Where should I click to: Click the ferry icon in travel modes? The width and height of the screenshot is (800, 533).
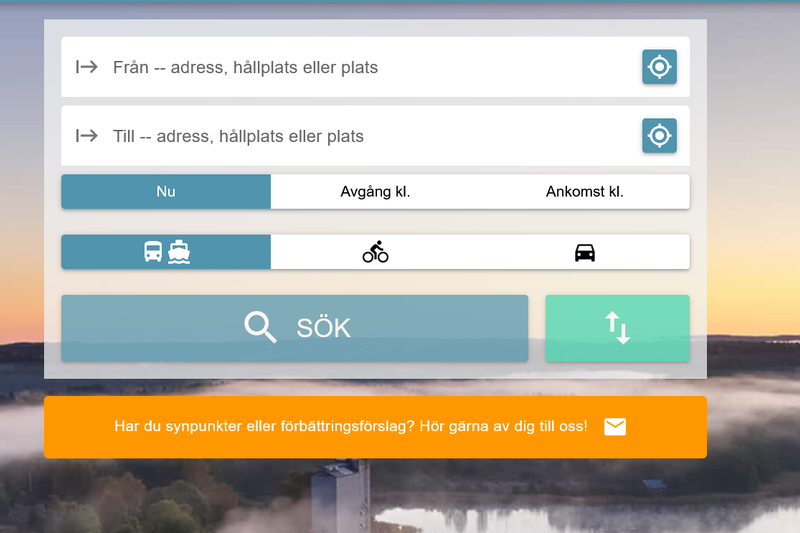[x=179, y=252]
